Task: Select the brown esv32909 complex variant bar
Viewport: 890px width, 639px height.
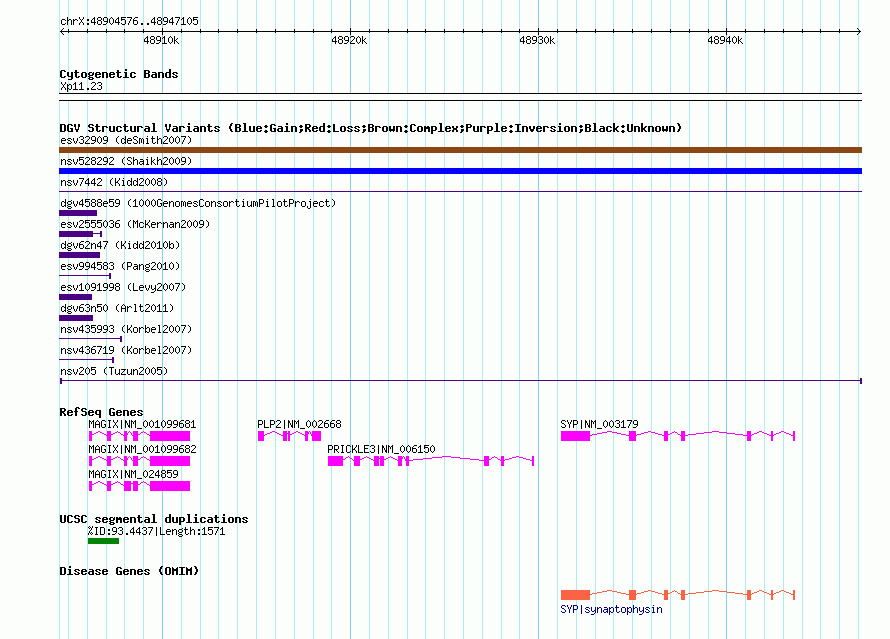Action: click(460, 150)
